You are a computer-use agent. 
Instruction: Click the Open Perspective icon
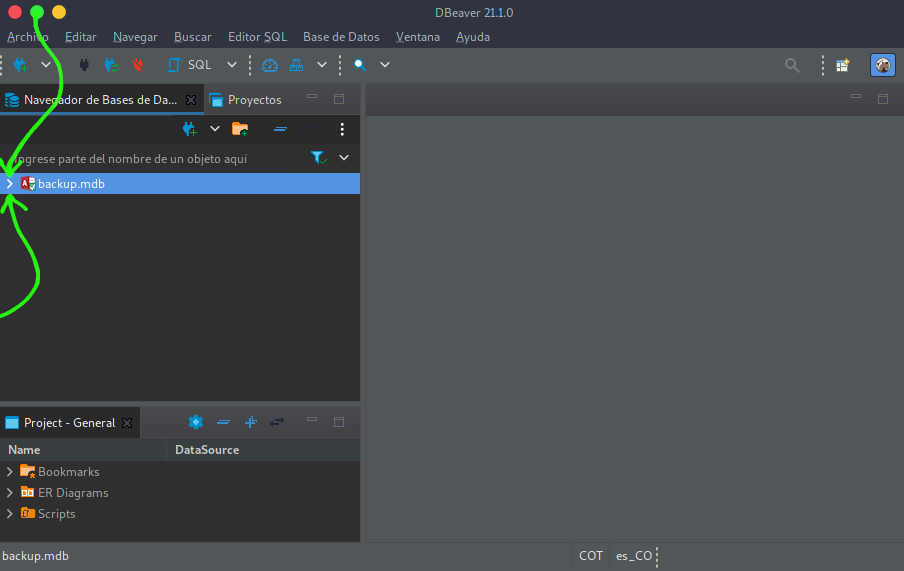click(843, 65)
